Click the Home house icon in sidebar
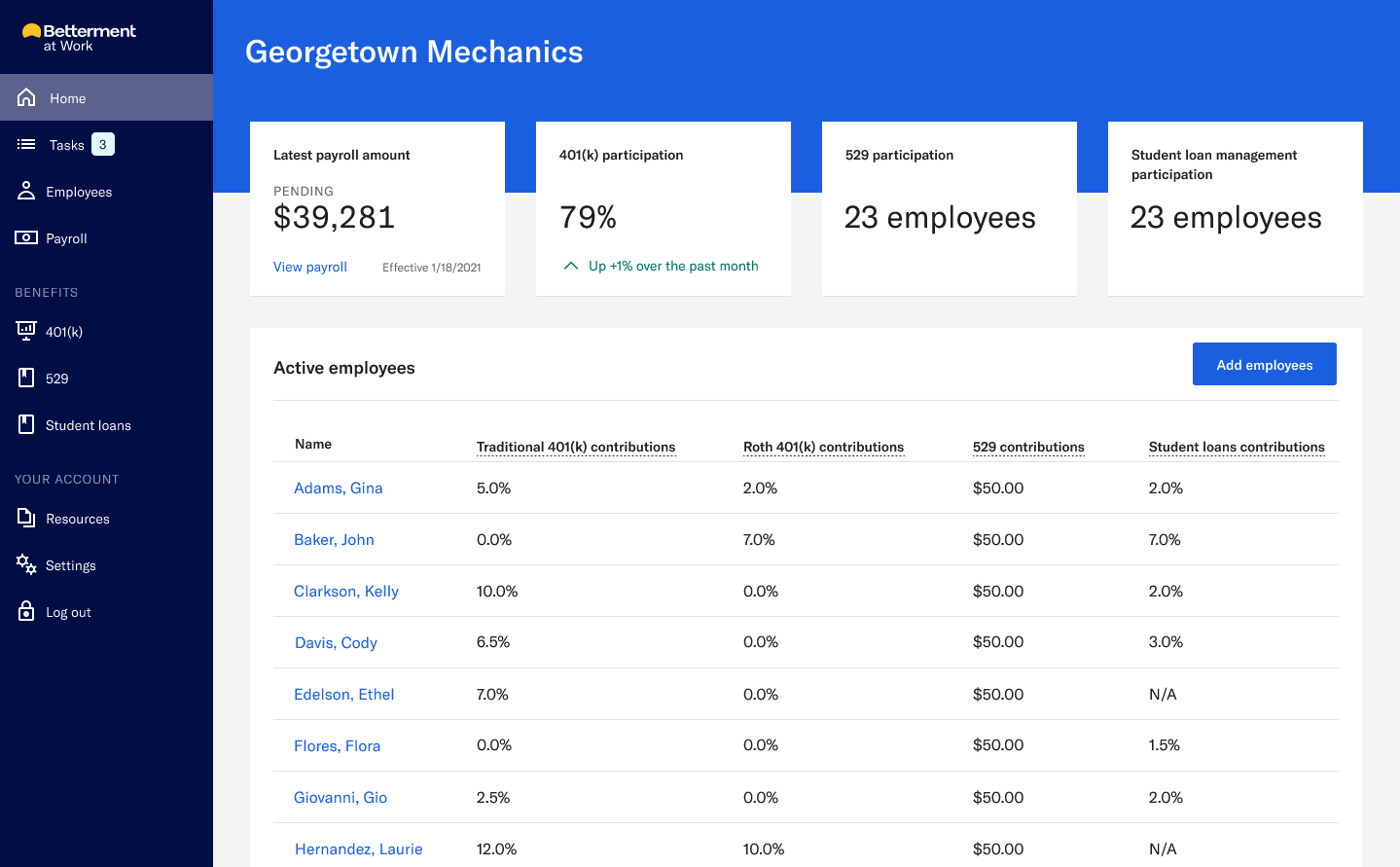The height and width of the screenshot is (867, 1400). [x=25, y=96]
